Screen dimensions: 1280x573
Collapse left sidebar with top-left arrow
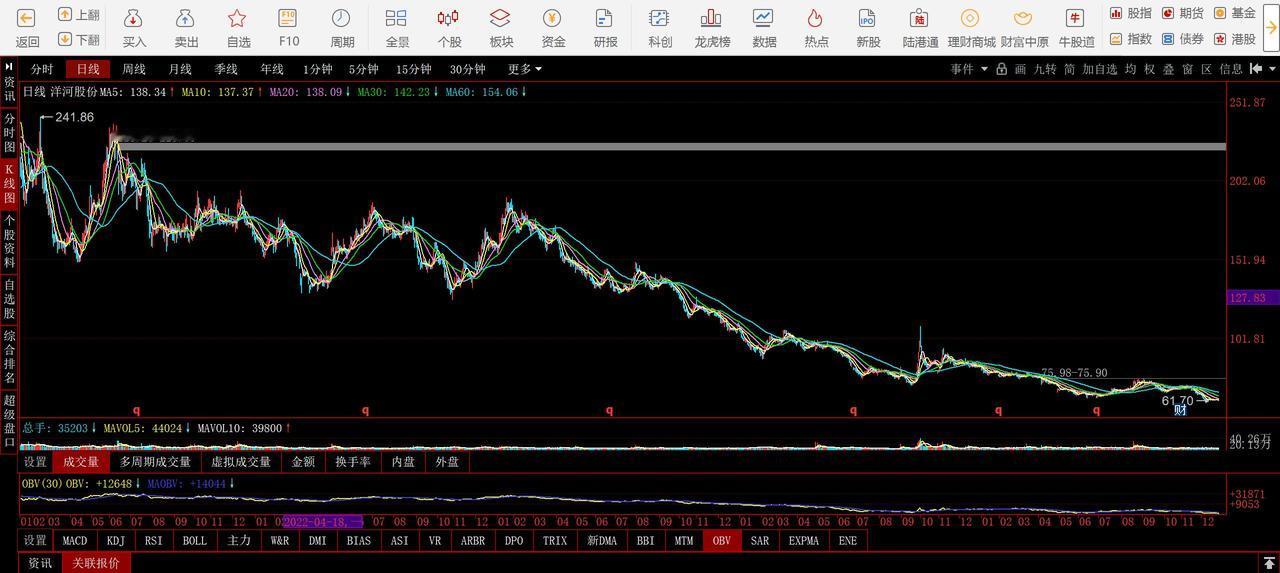[8, 67]
